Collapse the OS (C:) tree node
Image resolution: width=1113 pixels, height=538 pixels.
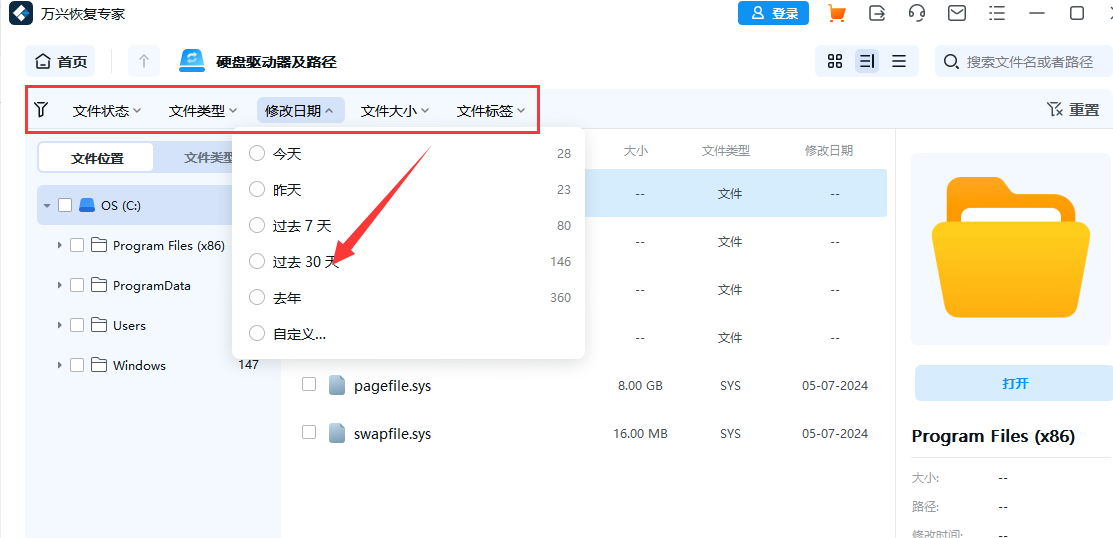(47, 206)
